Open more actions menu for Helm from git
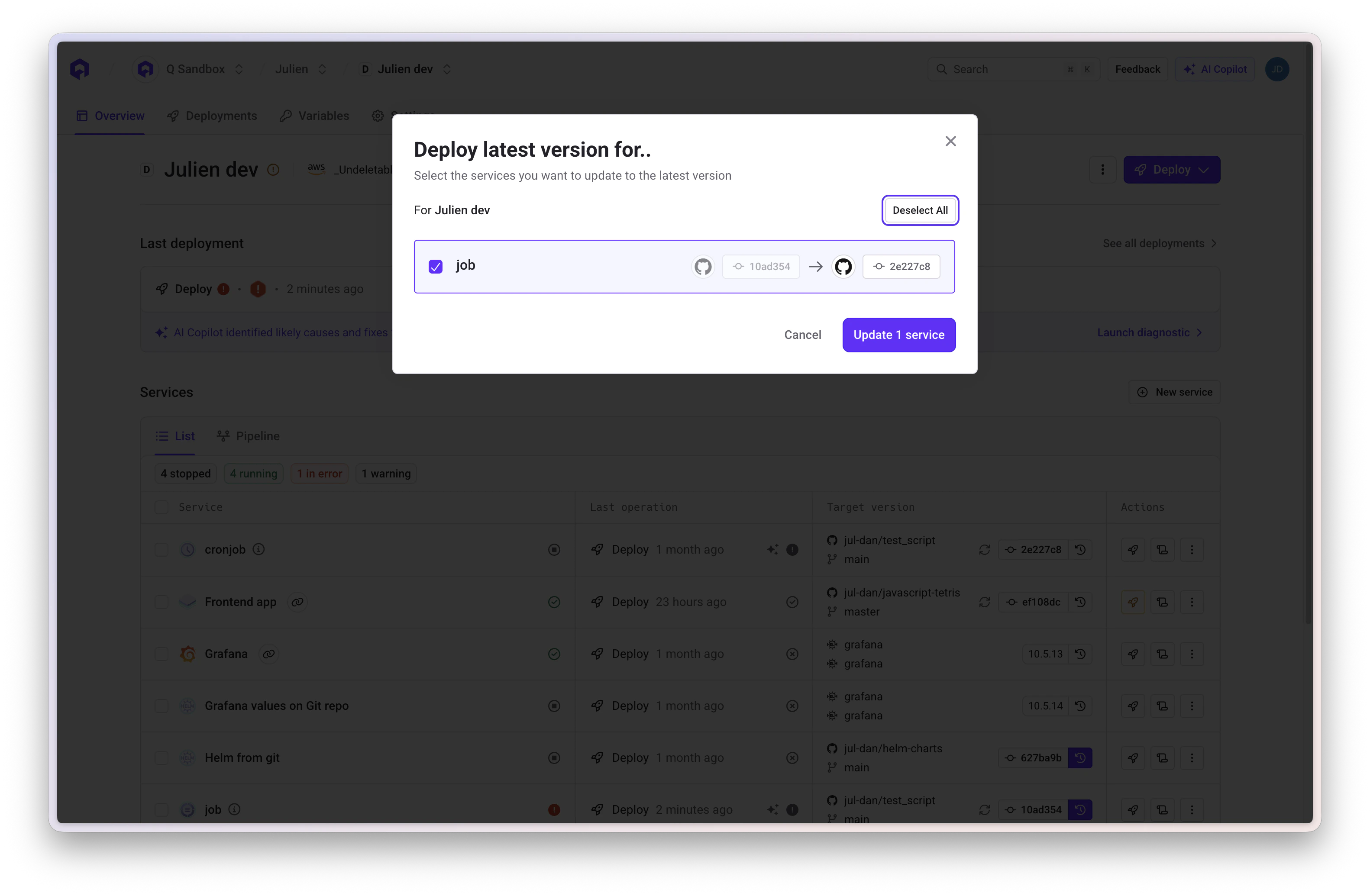Viewport: 1370px width, 896px height. coord(1192,758)
